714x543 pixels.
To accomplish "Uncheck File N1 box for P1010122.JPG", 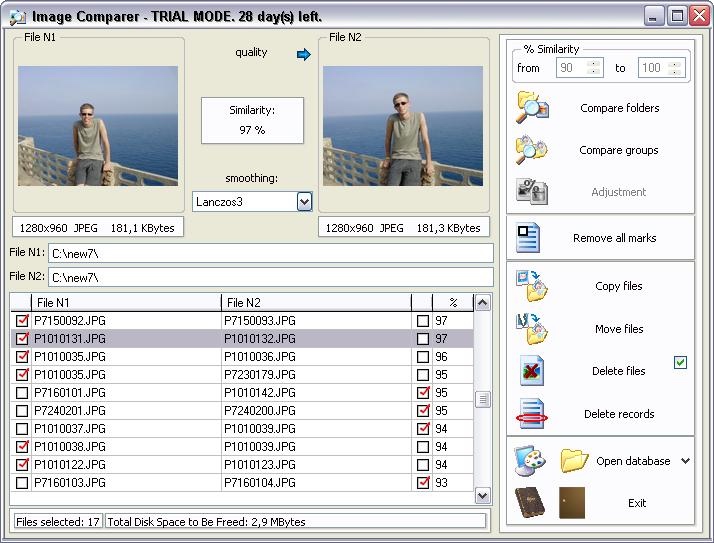I will point(22,465).
